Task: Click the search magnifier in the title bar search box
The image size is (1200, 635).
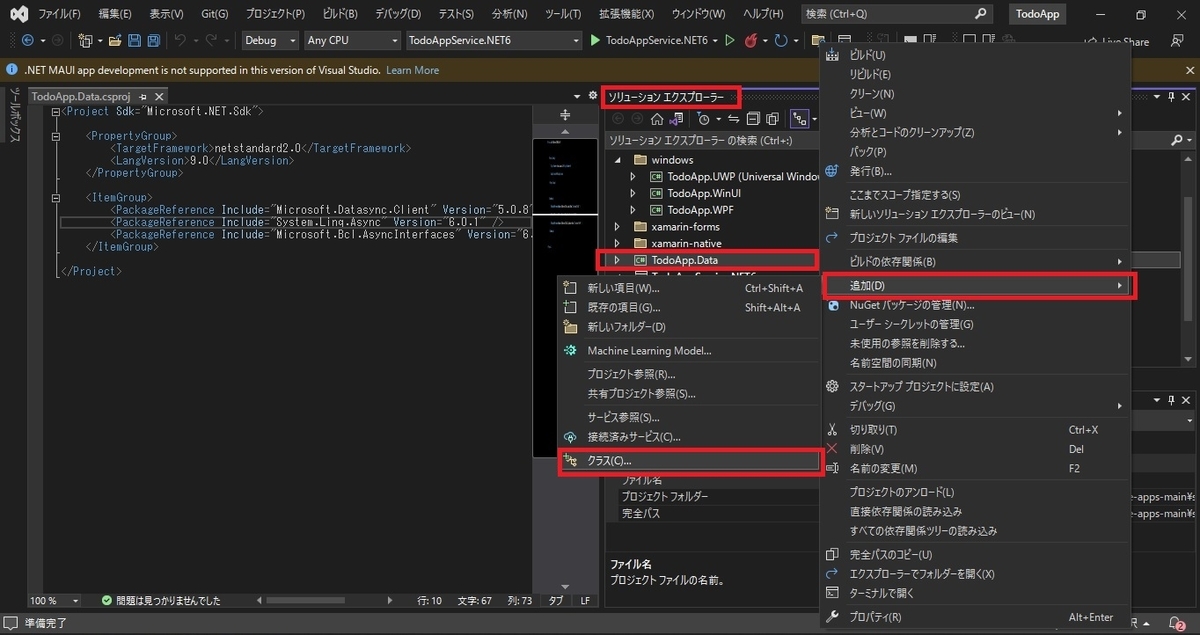Action: click(981, 14)
